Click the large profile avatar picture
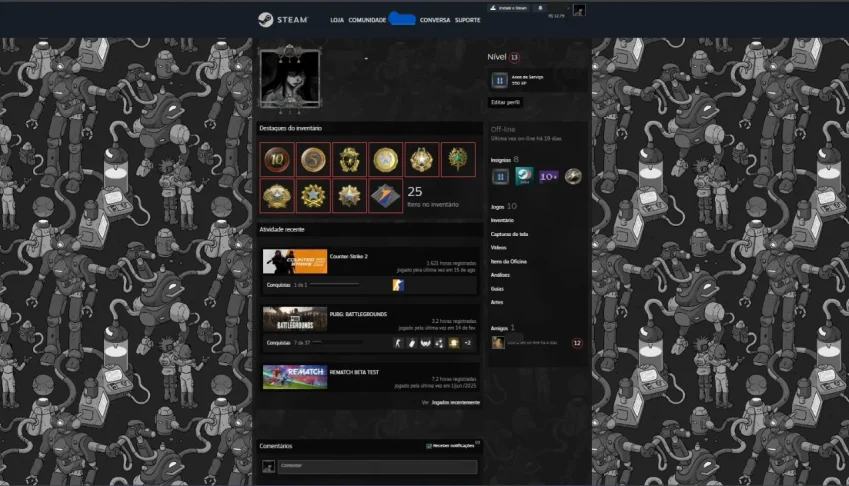Viewport: 849px width, 486px height. click(x=290, y=80)
